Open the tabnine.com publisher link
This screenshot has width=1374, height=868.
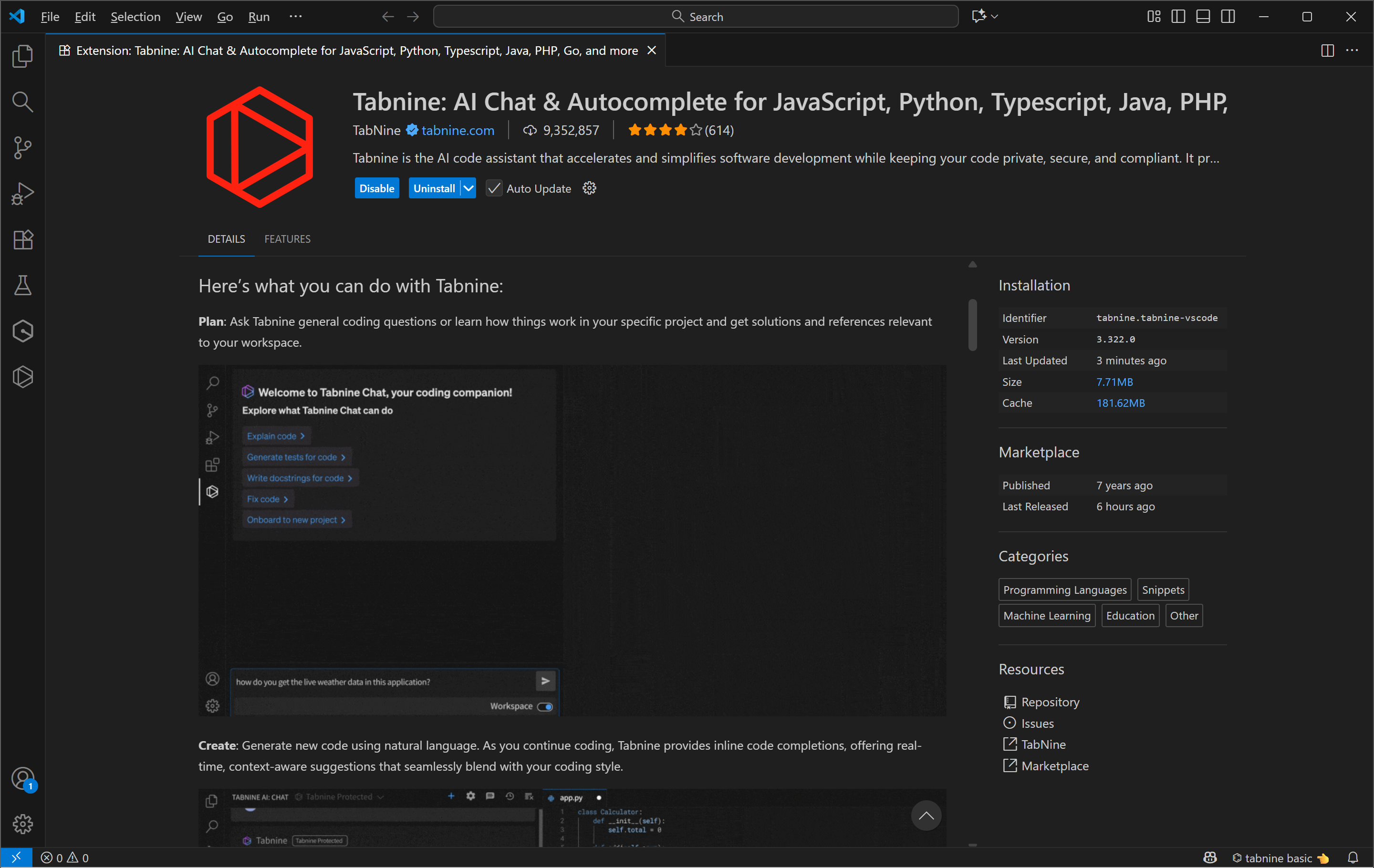point(458,130)
